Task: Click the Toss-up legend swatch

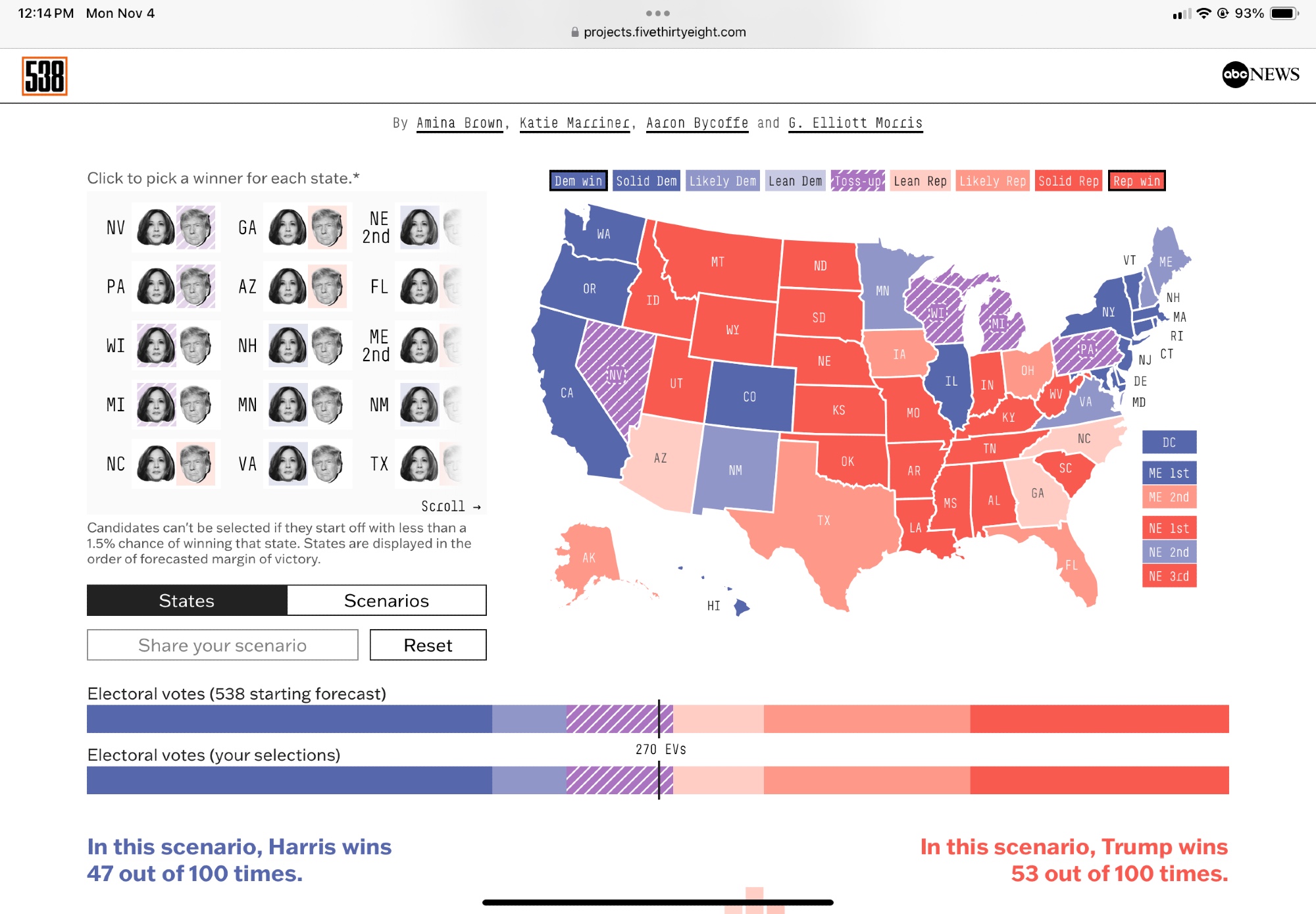Action: (857, 181)
